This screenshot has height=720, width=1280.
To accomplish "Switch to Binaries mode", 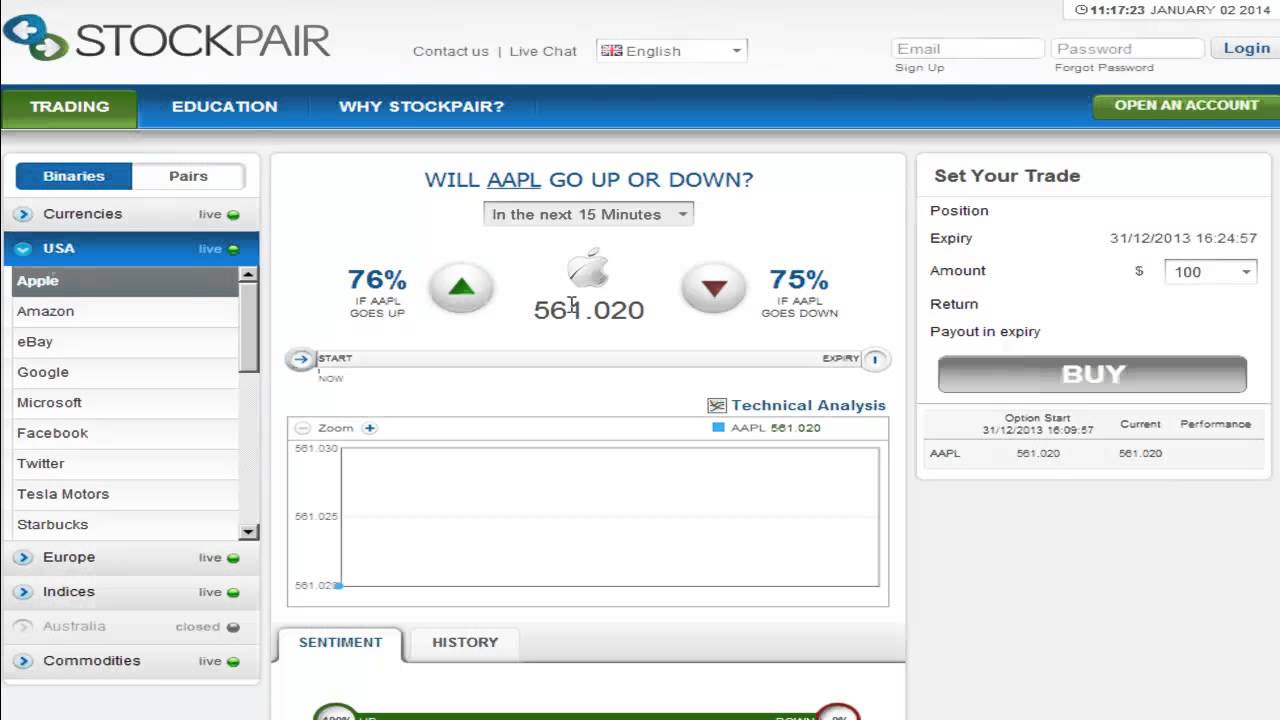I will coord(74,176).
